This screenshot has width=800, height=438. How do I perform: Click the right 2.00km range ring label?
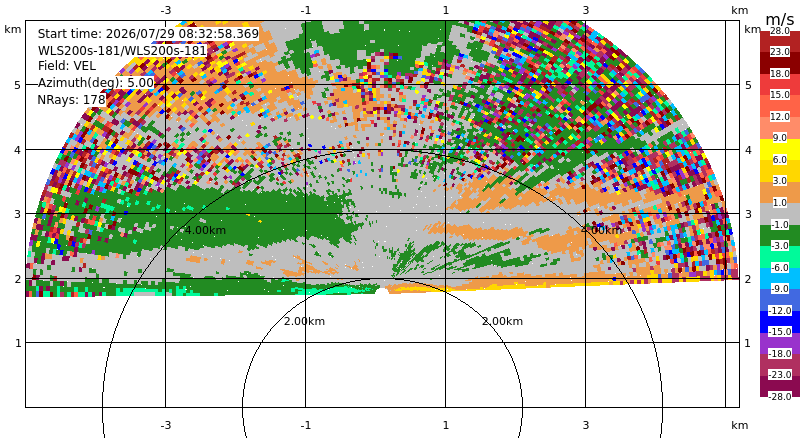tap(503, 321)
